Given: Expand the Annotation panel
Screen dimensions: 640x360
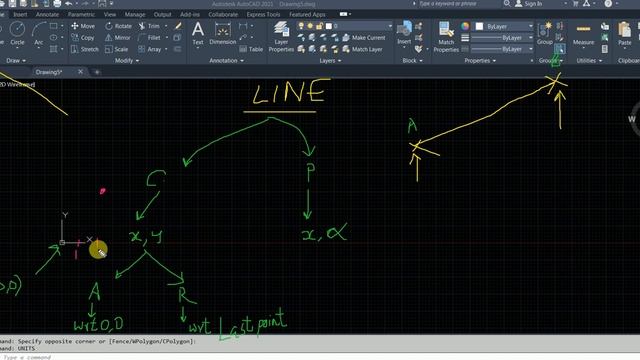Looking at the screenshot, I should (227, 60).
